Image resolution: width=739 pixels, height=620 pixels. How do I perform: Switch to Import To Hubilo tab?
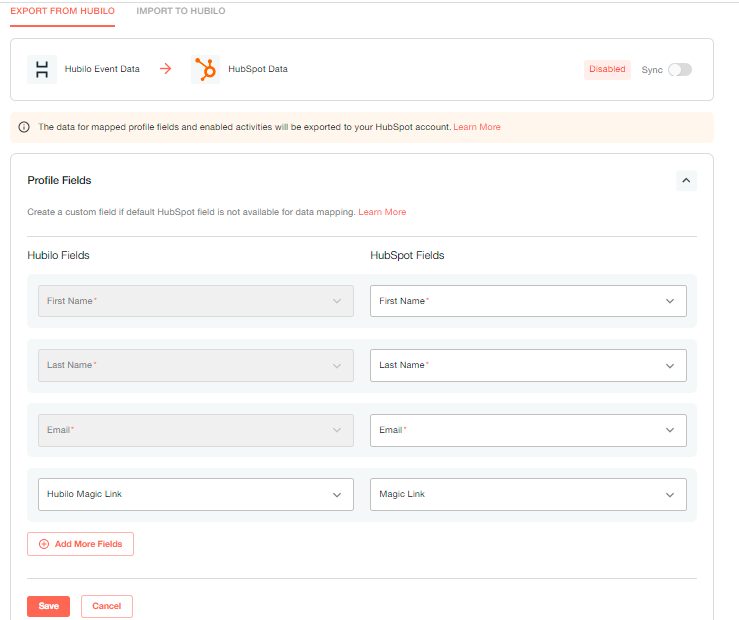click(181, 11)
